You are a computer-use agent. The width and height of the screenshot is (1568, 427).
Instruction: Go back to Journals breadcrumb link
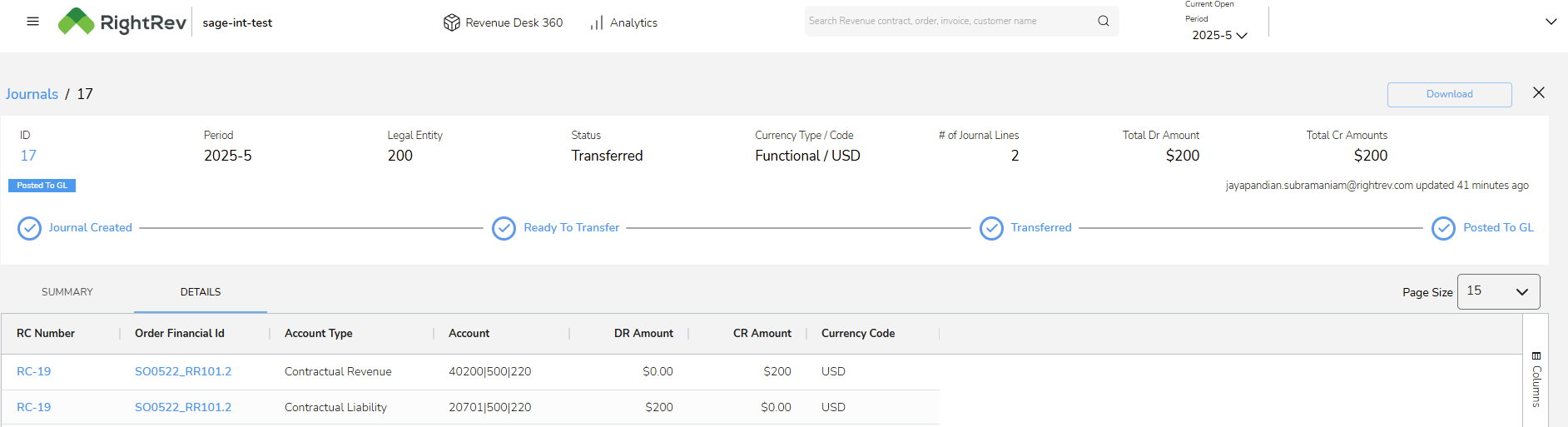(32, 94)
